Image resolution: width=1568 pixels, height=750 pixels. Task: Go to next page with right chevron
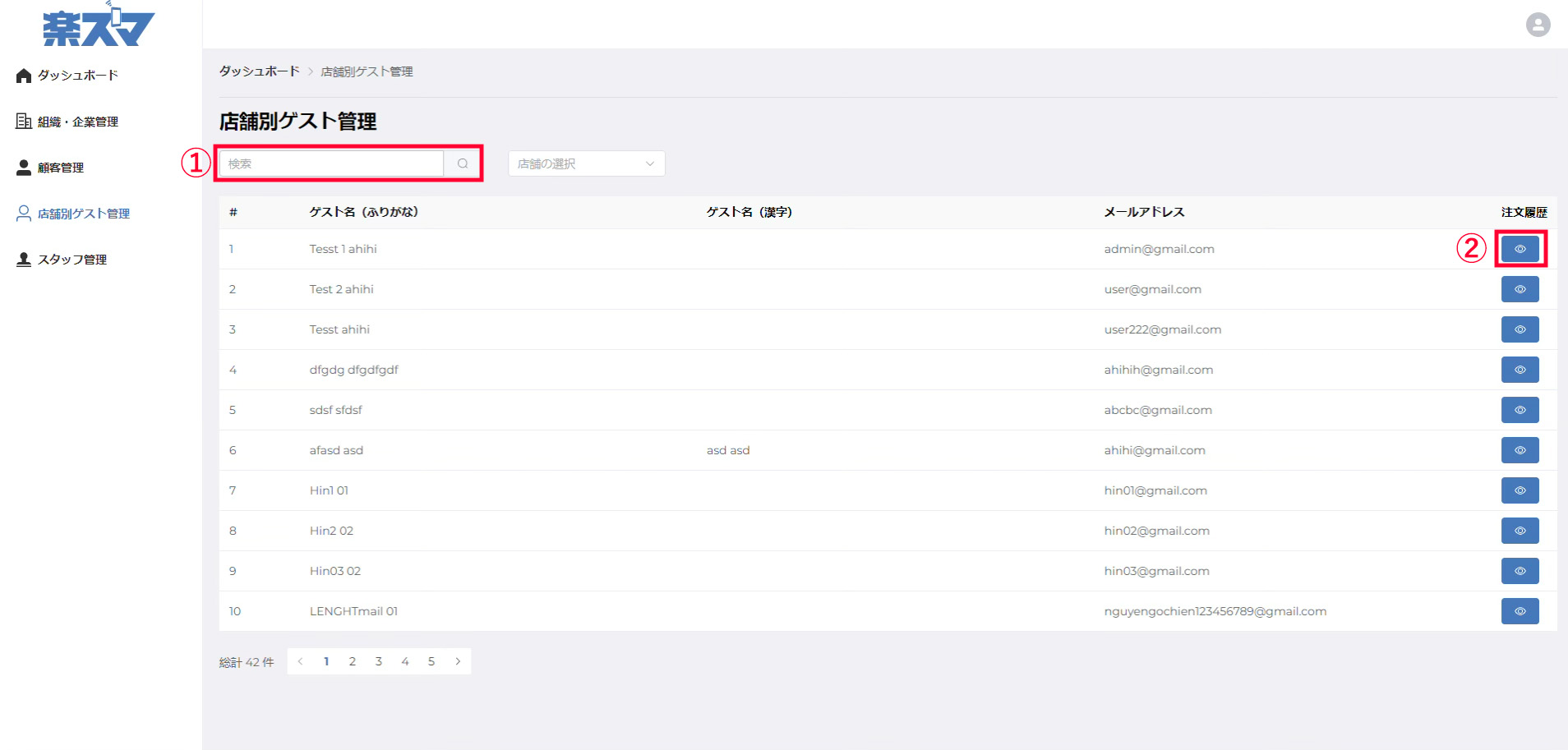point(458,661)
